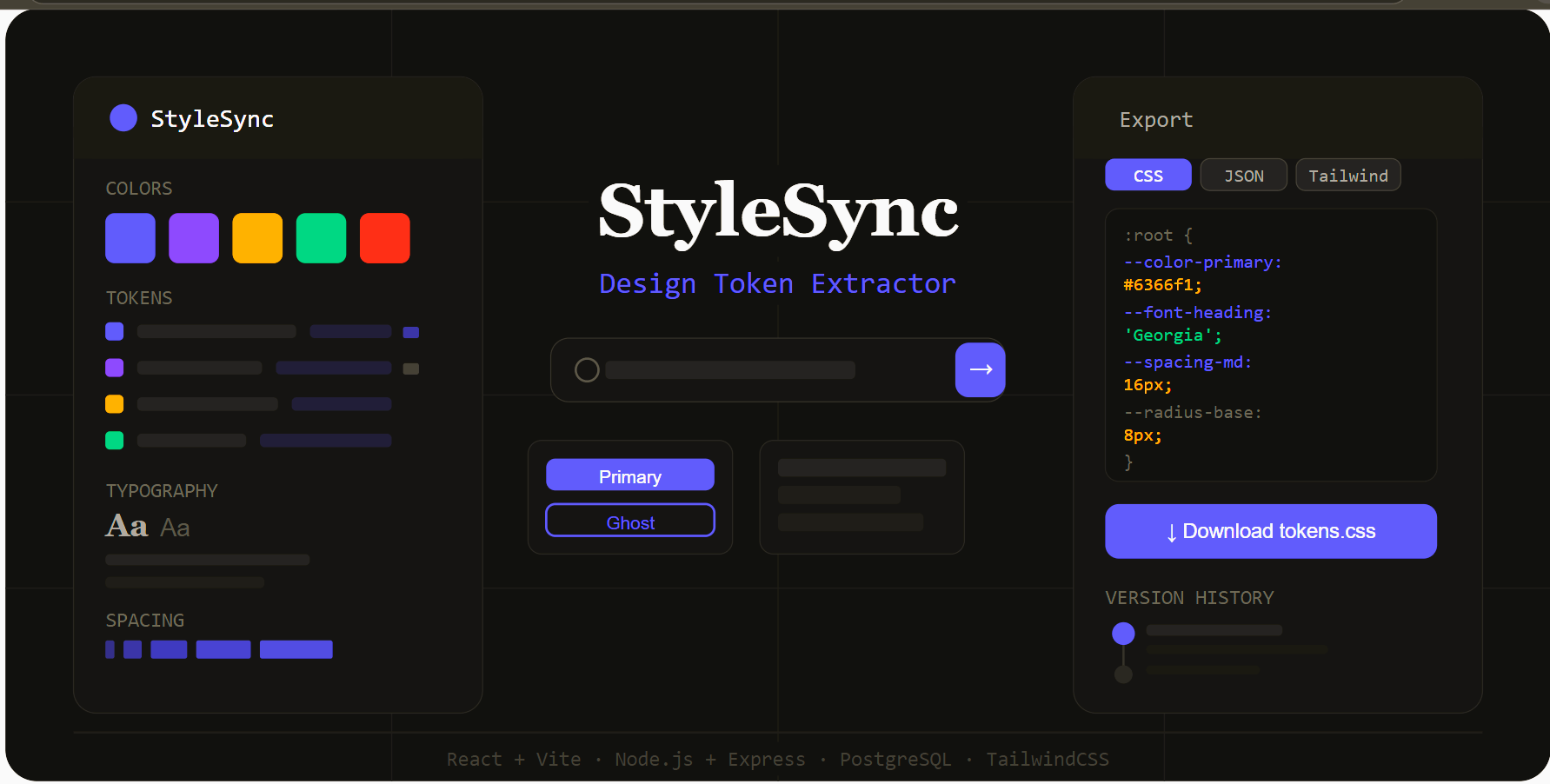The height and width of the screenshot is (784, 1550).
Task: Choose the purple color swatch
Action: (x=194, y=238)
